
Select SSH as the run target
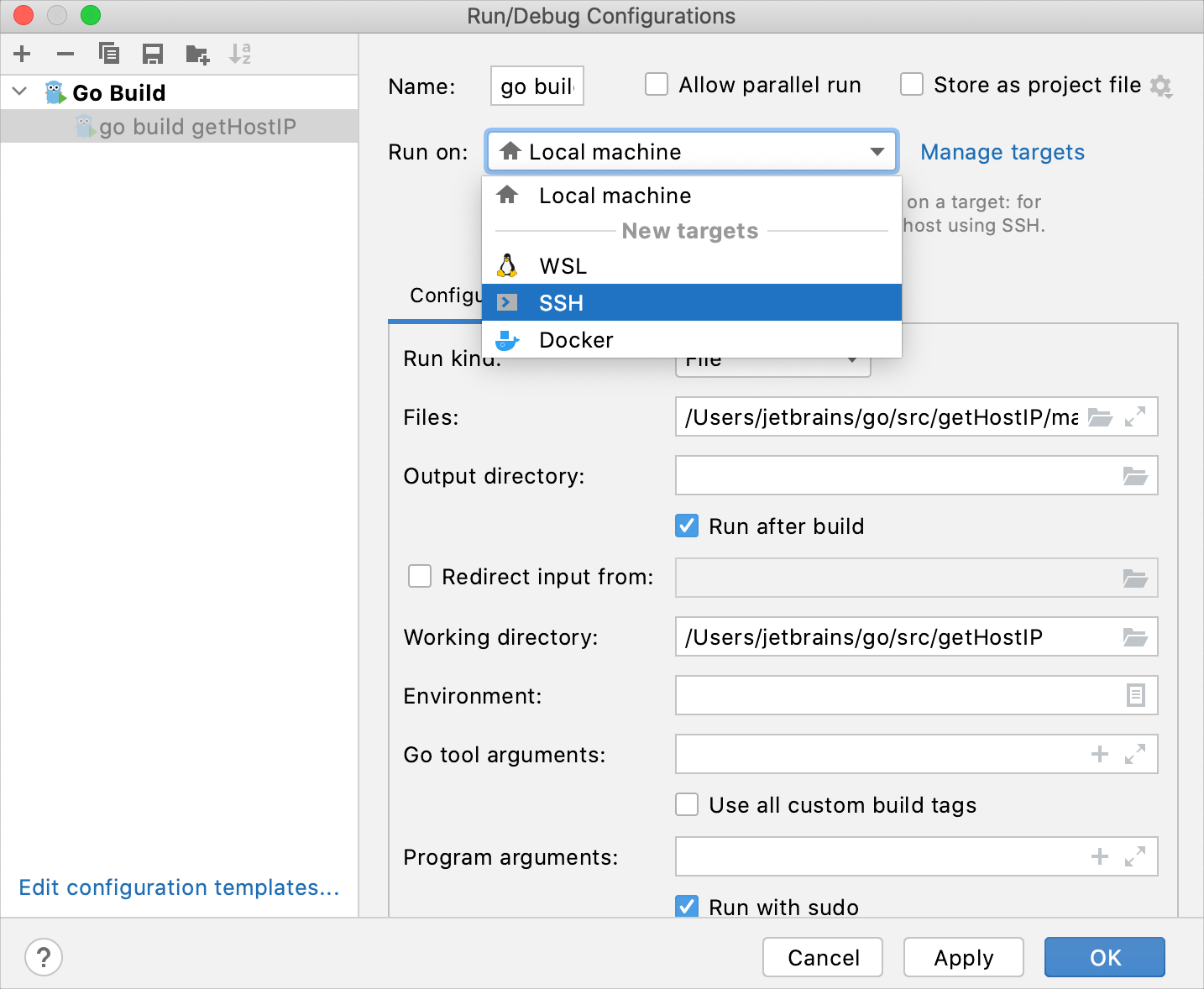click(561, 302)
